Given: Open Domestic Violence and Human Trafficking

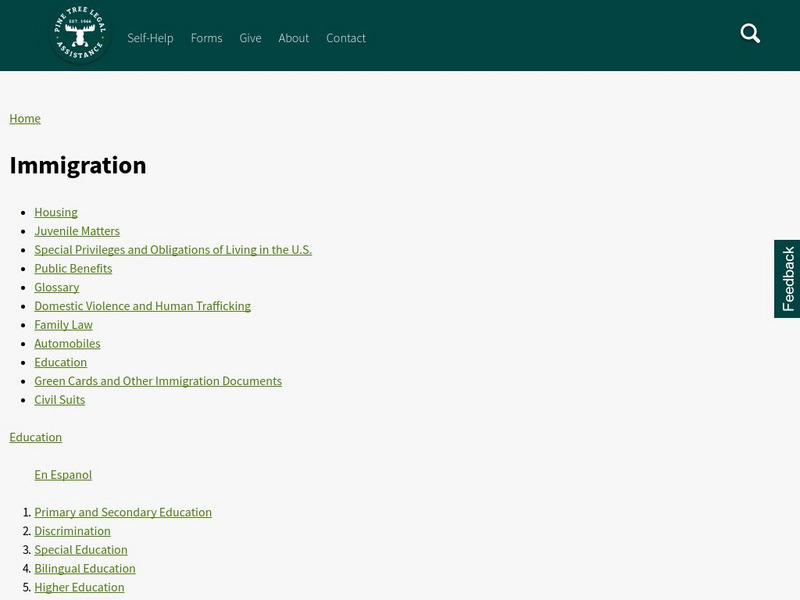Looking at the screenshot, I should [143, 306].
